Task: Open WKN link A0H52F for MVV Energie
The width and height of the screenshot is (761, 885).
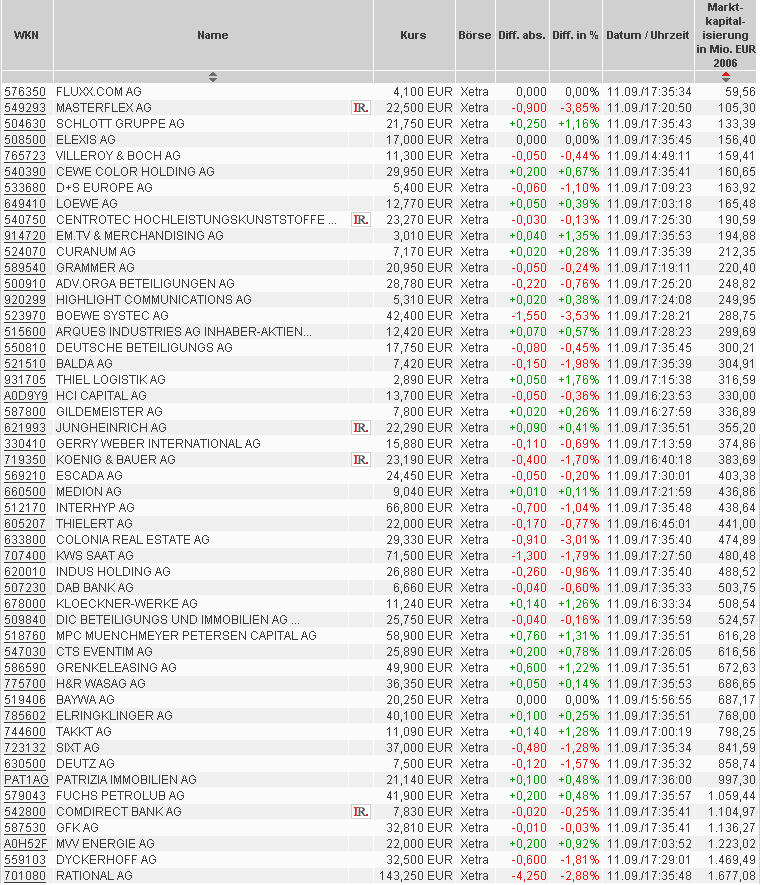Action: coord(26,844)
